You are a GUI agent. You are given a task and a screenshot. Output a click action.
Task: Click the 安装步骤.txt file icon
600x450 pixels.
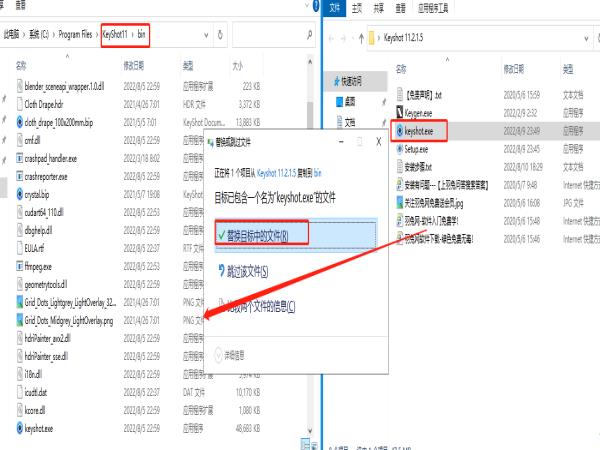pyautogui.click(x=399, y=166)
